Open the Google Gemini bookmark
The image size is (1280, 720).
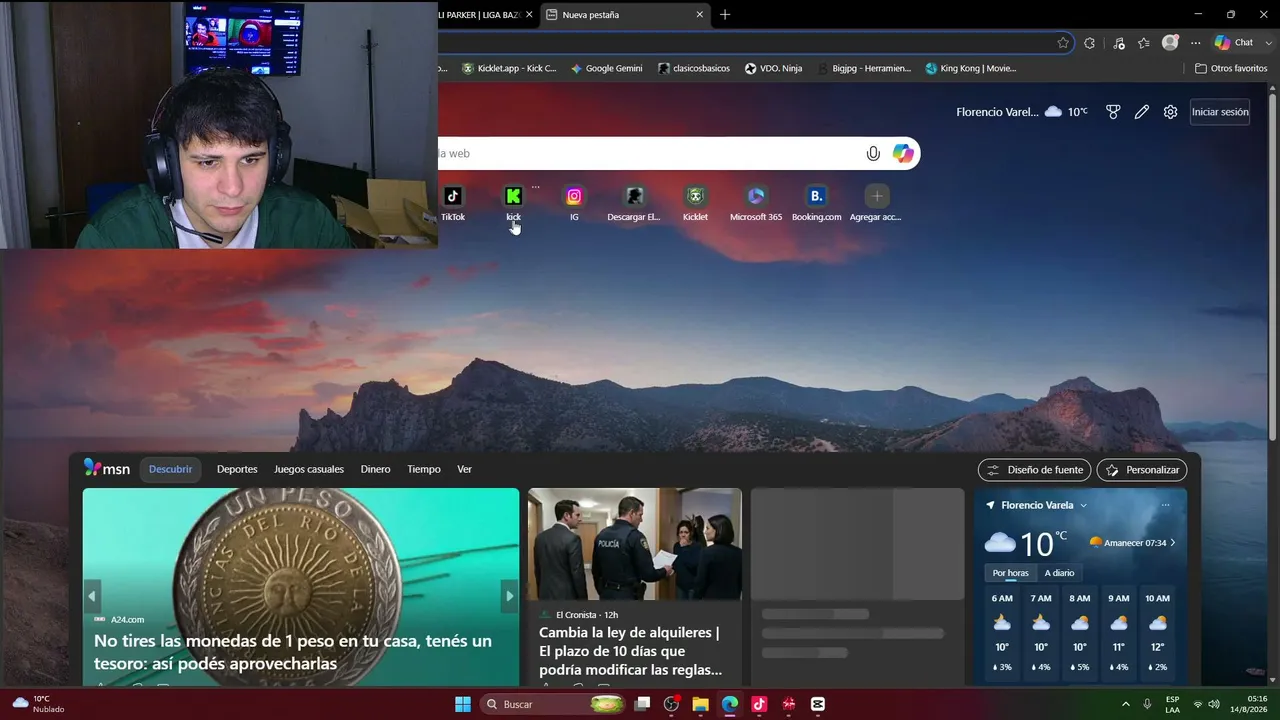(606, 68)
